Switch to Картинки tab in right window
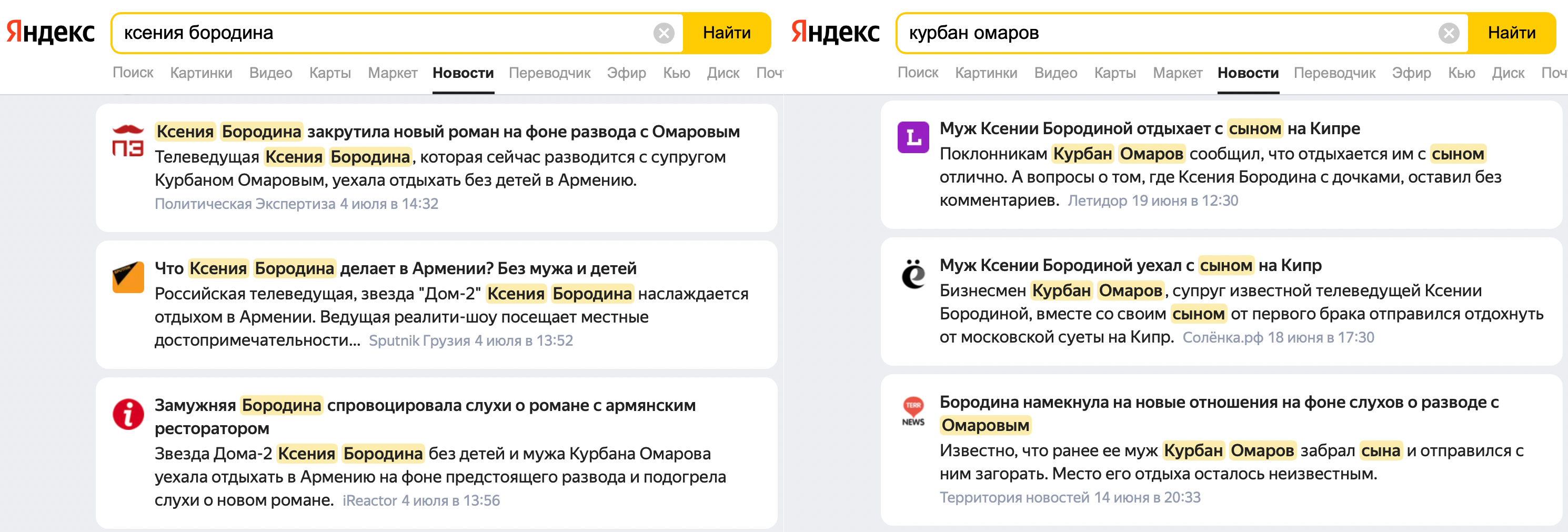This screenshot has height=532, width=1568. 986,73
